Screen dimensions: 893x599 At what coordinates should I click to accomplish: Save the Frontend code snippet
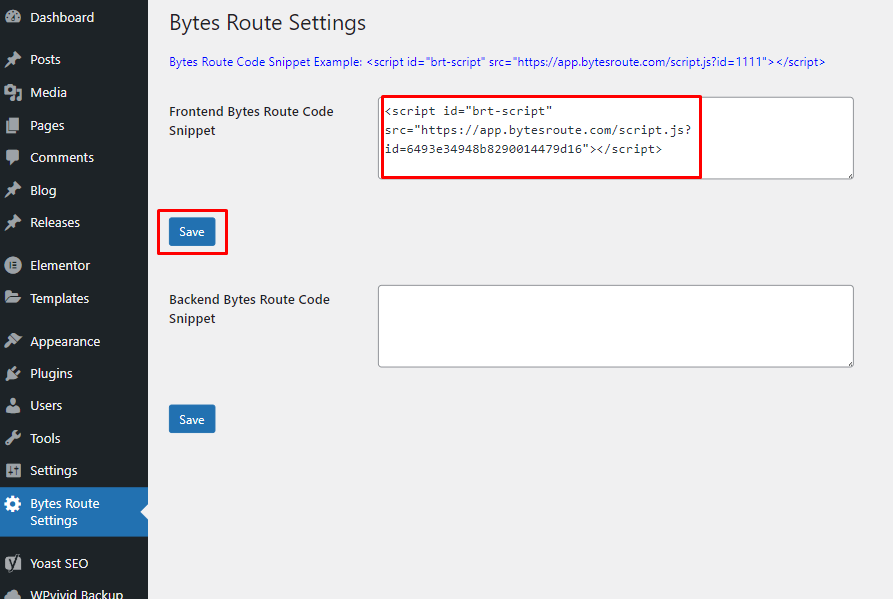click(x=192, y=232)
